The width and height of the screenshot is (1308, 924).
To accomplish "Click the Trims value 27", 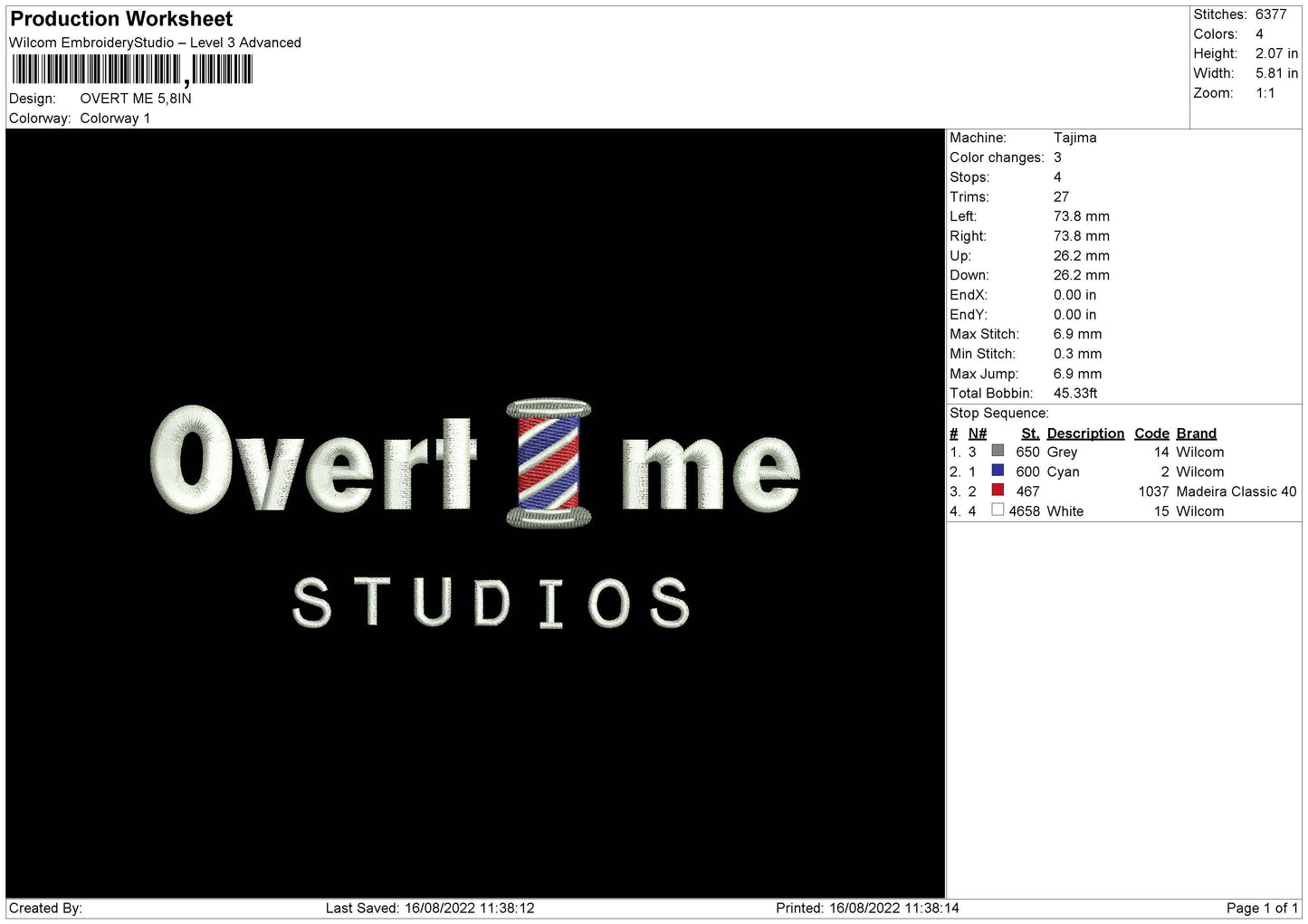I will (x=1061, y=197).
